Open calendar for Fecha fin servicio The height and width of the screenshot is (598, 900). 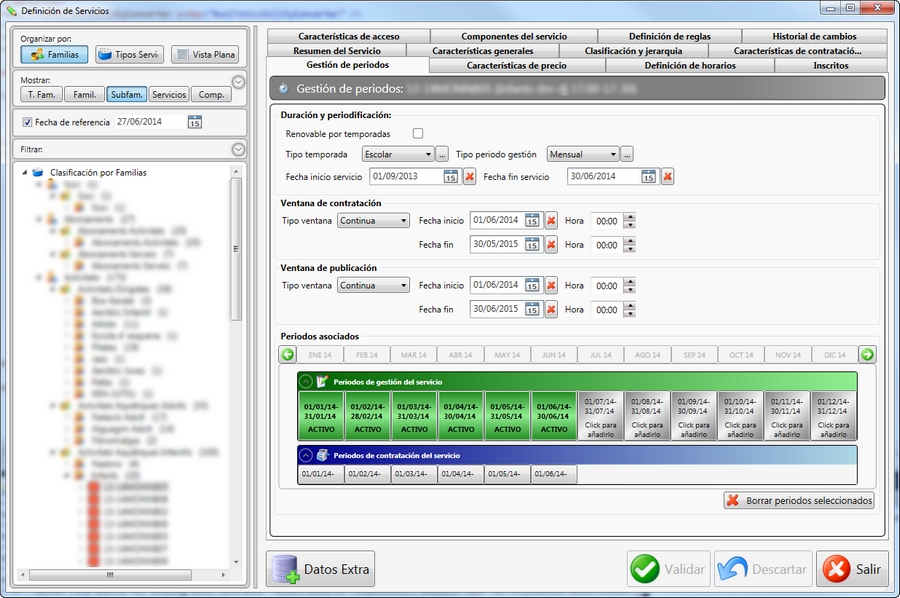pyautogui.click(x=649, y=177)
